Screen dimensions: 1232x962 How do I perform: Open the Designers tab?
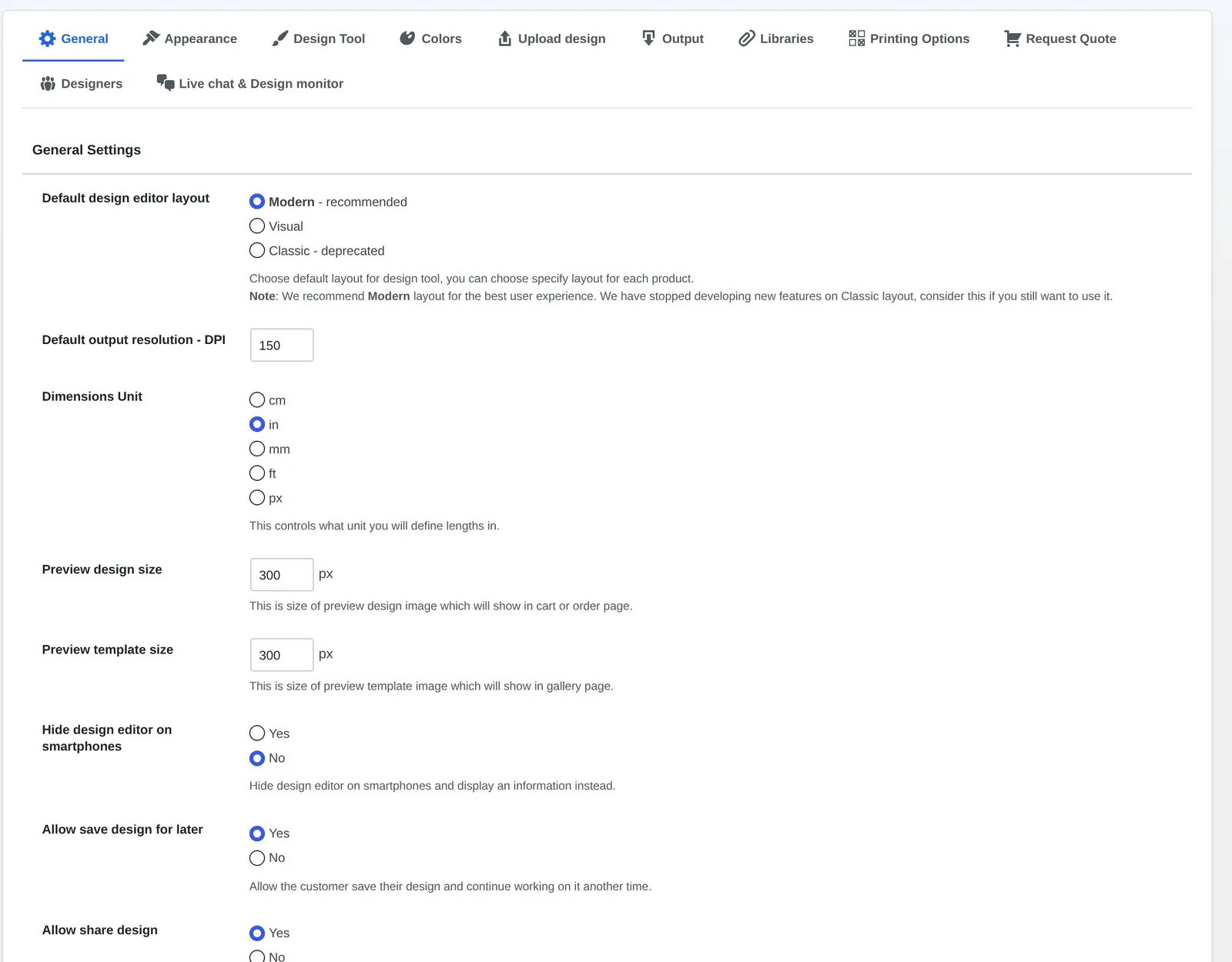tap(81, 83)
